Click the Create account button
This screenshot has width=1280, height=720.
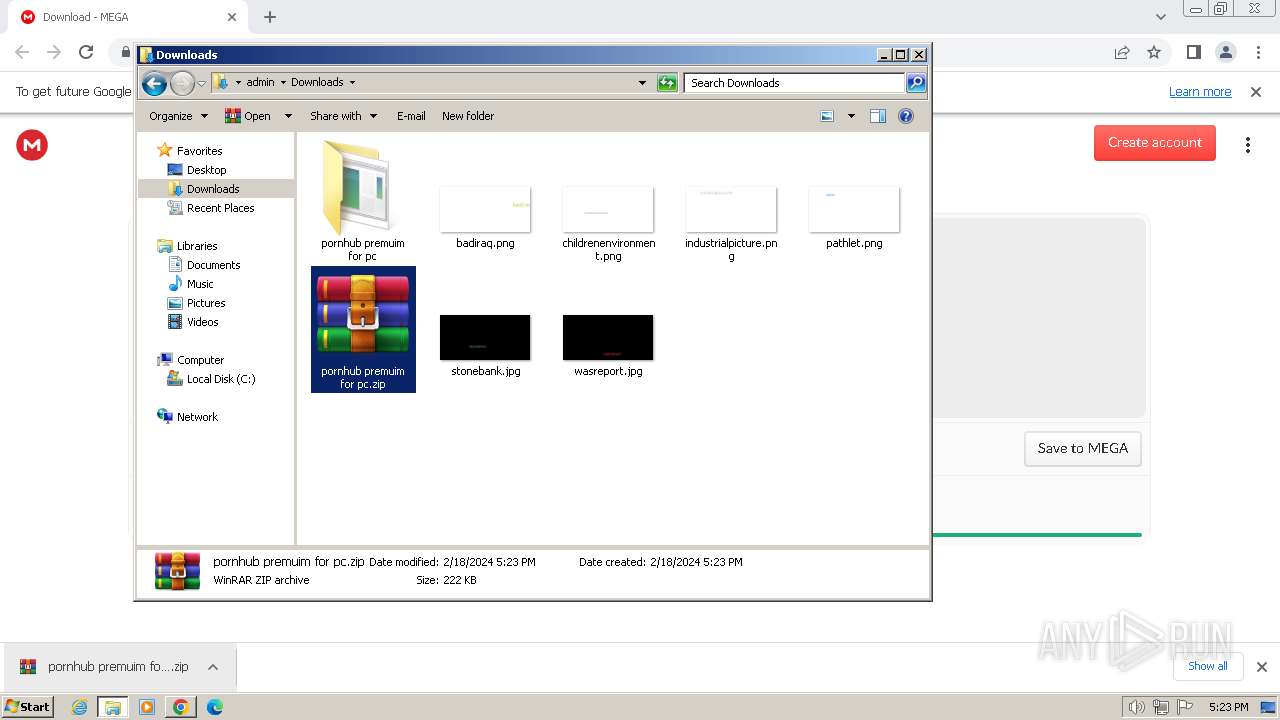pos(1155,143)
